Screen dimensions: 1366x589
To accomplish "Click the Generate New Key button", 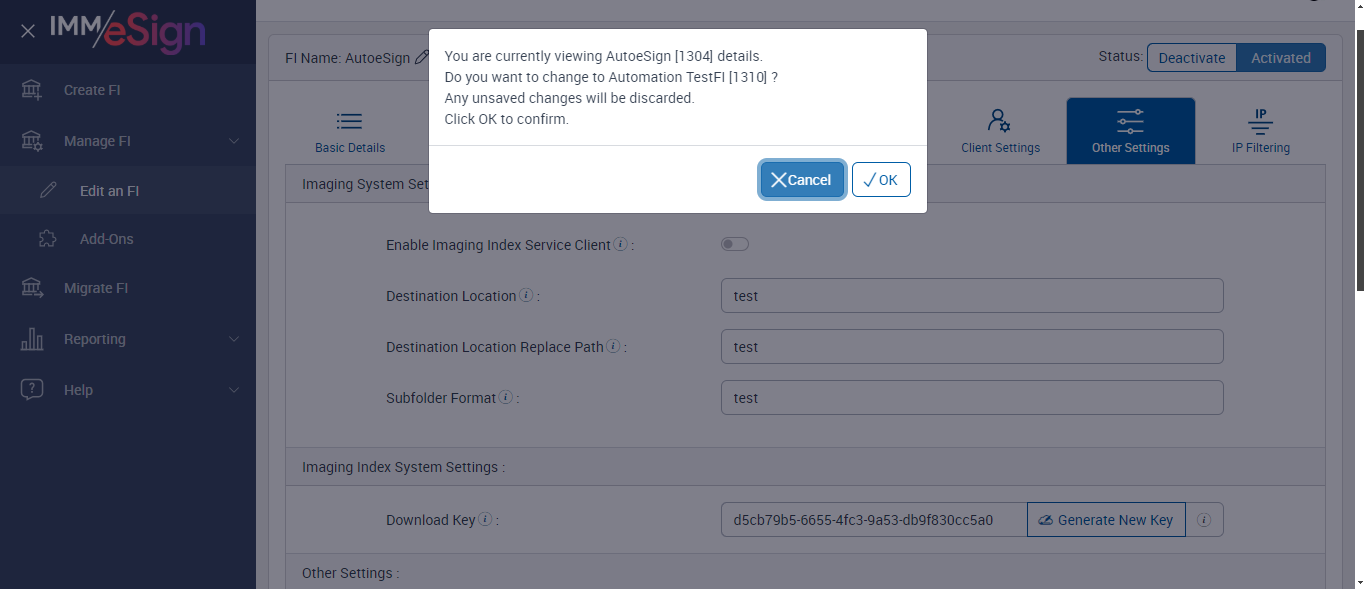I will [x=1106, y=520].
